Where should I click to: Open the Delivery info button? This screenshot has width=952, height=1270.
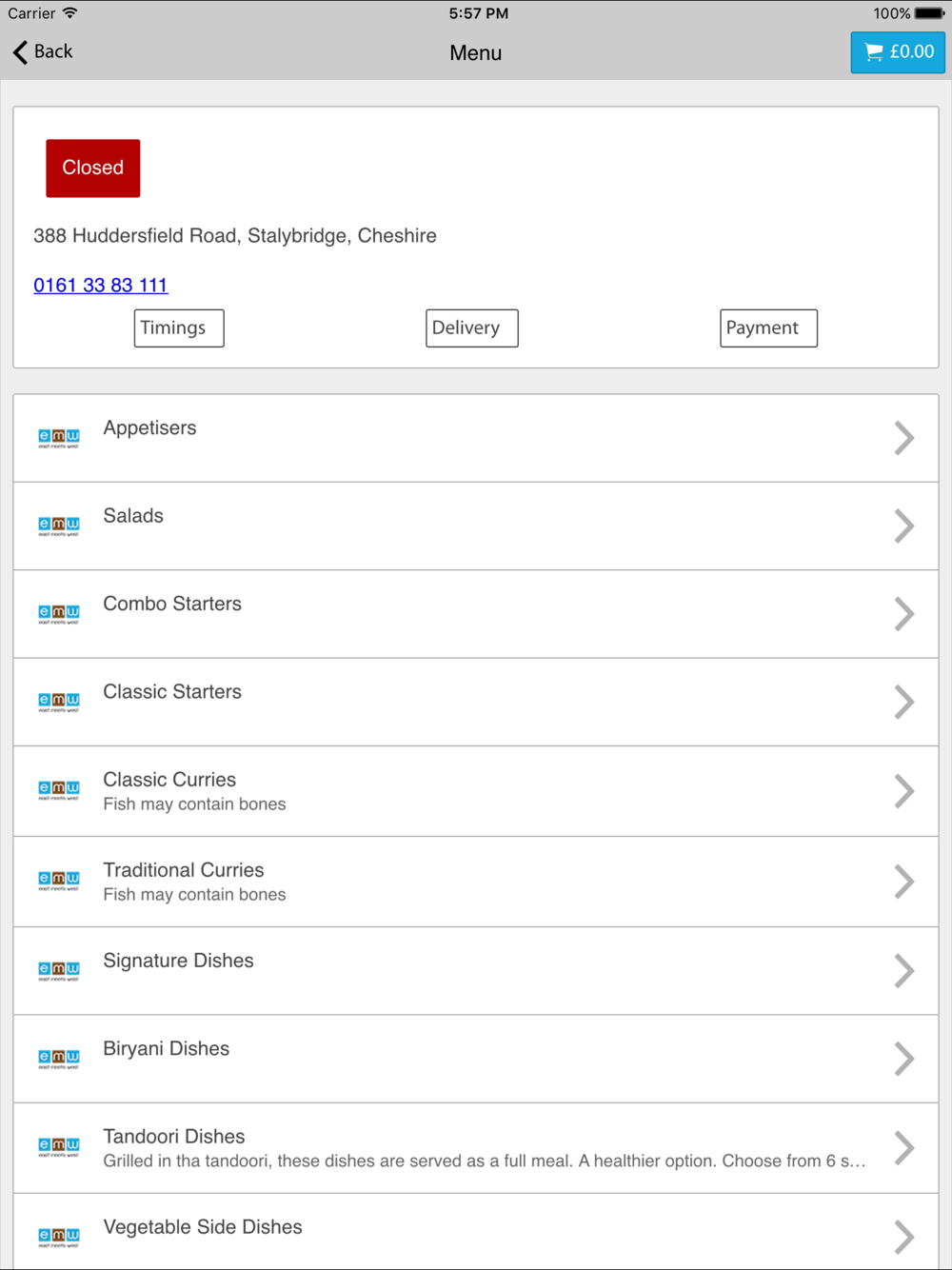tap(472, 328)
